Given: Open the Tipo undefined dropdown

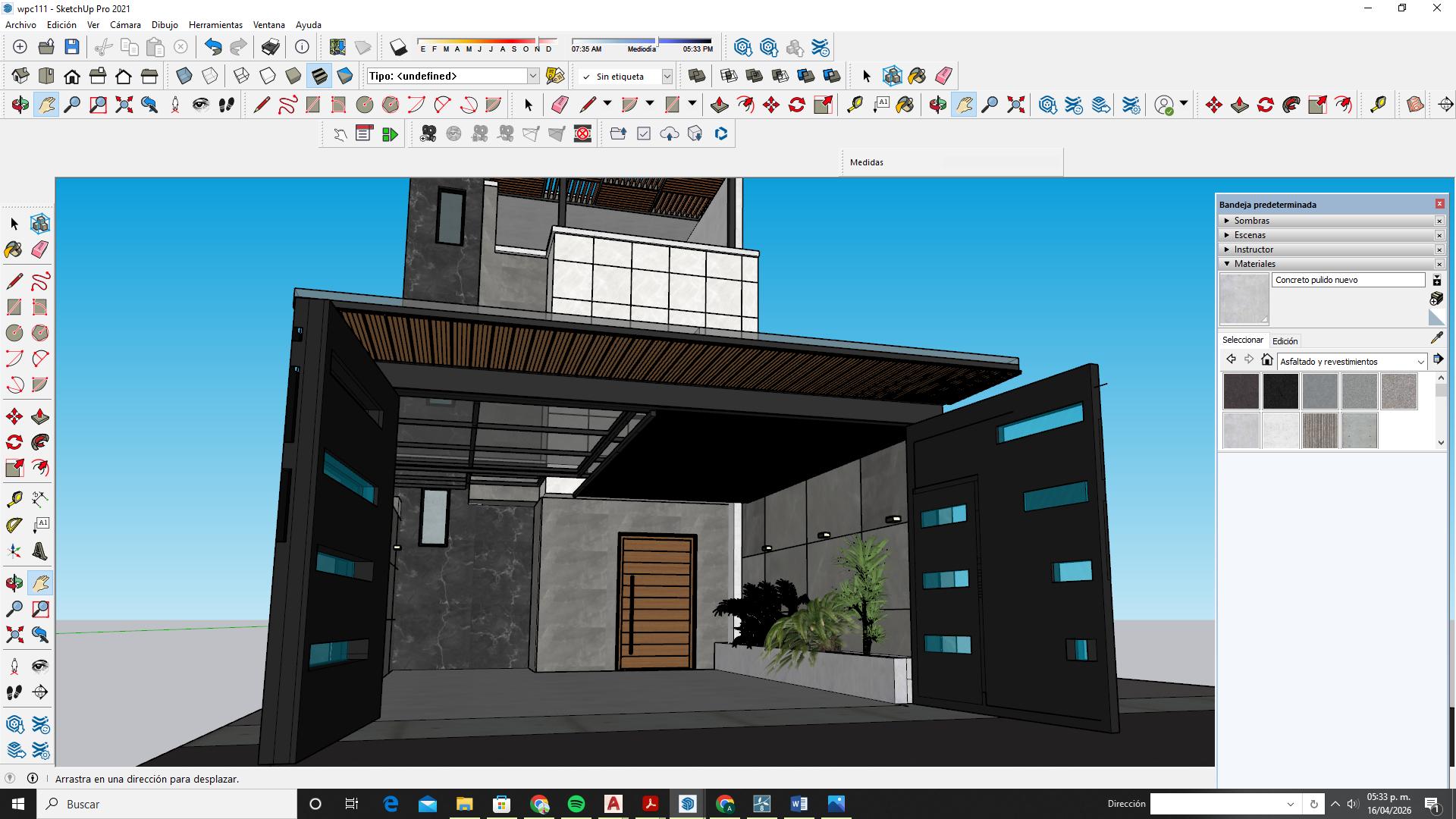Looking at the screenshot, I should [532, 76].
